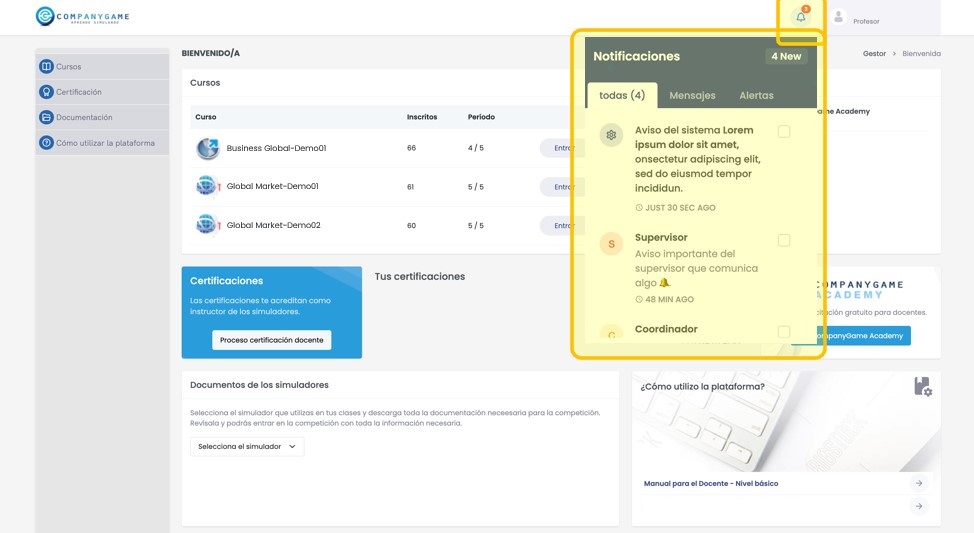974x533 pixels.
Task: Click the CompanyGame logo
Action: pos(83,16)
